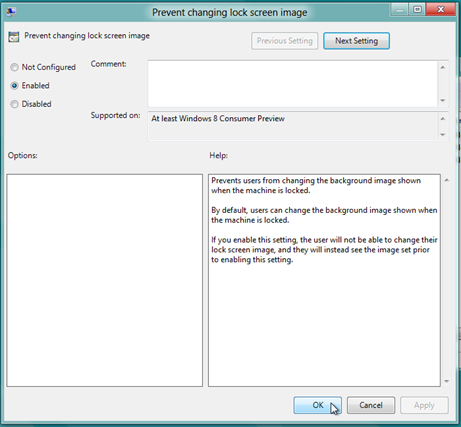Click the Comment box scroll up arrow

pos(443,67)
